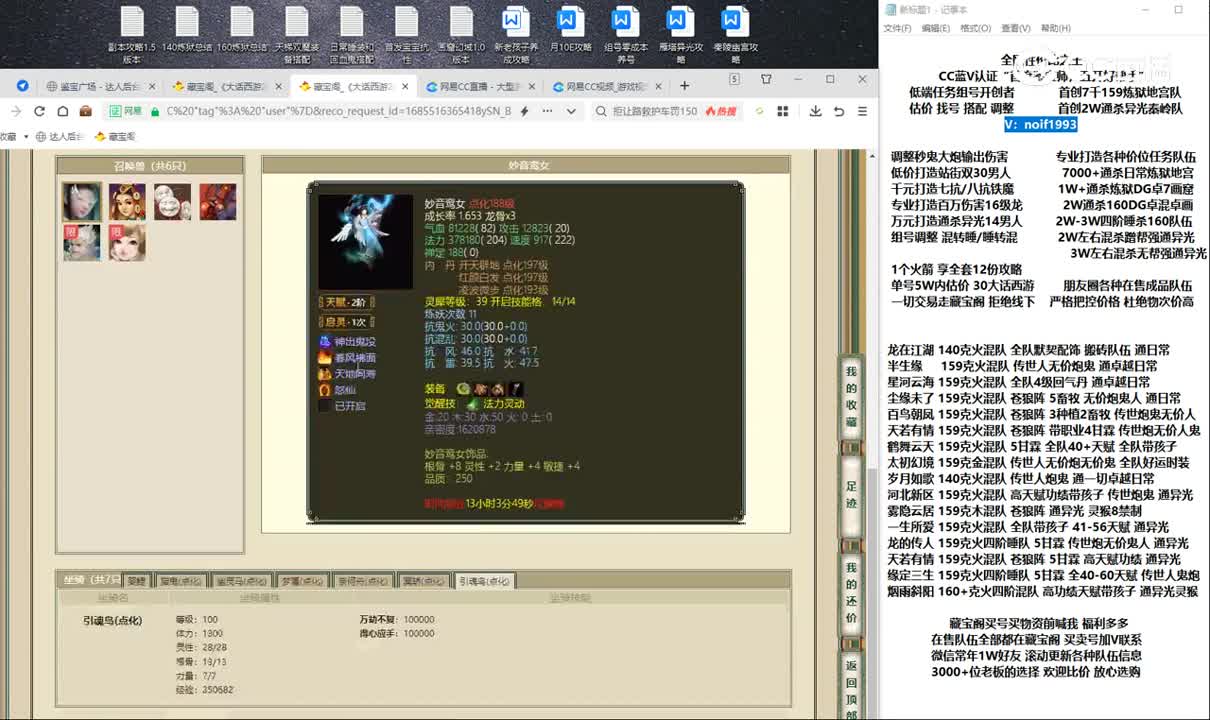Click the third equipment icon

[498, 388]
